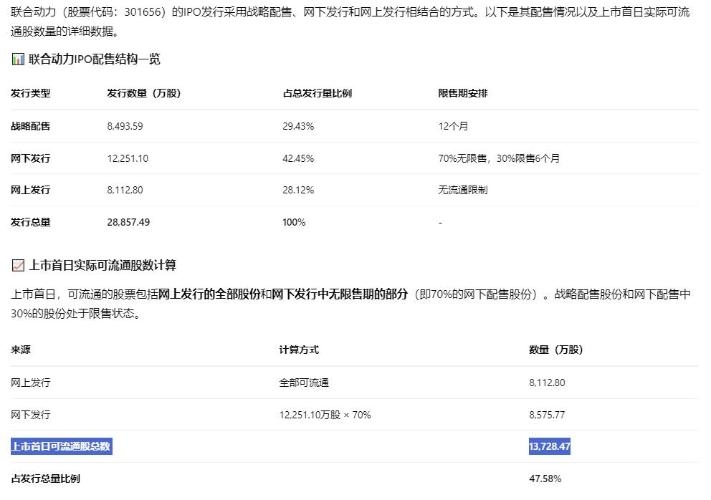Click the value 8,575.77
Screen dimensions: 711x500
pos(547,415)
